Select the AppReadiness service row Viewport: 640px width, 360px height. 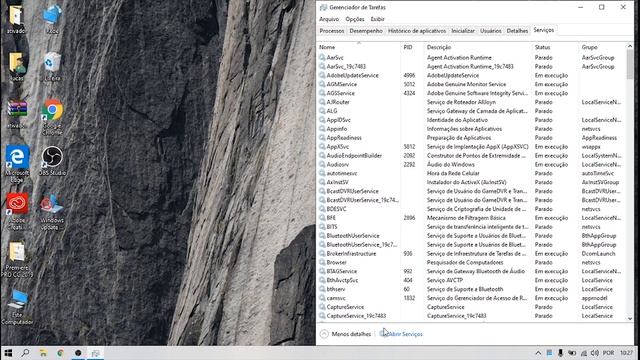pyautogui.click(x=471, y=138)
